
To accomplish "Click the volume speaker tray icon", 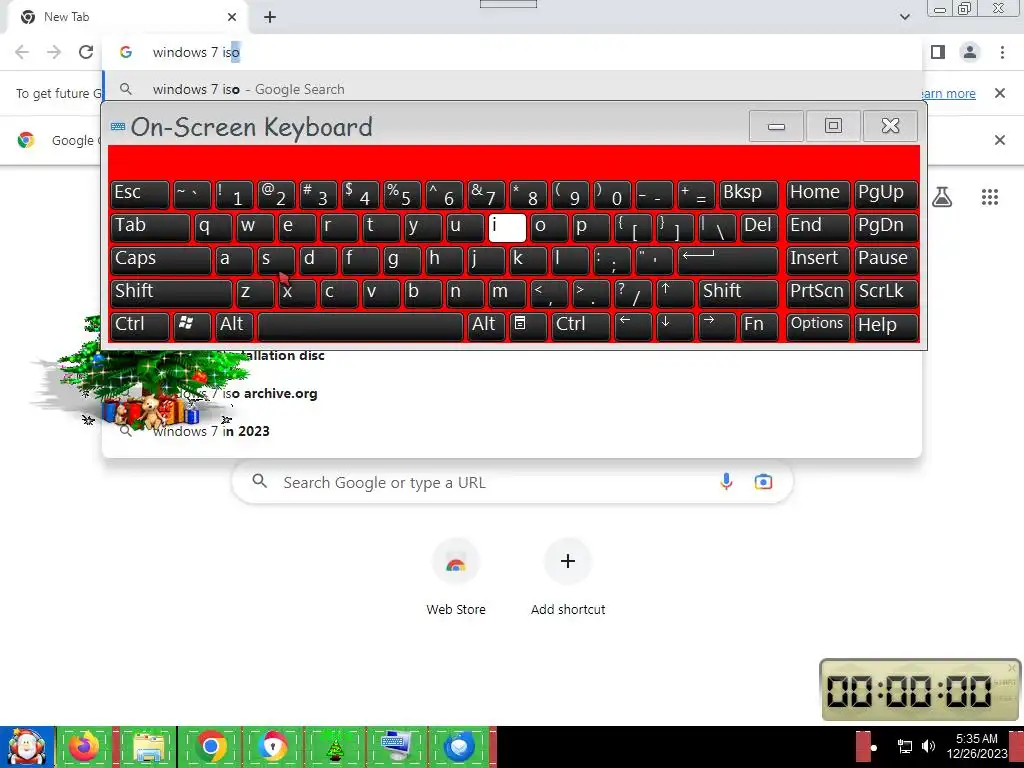I will [928, 746].
